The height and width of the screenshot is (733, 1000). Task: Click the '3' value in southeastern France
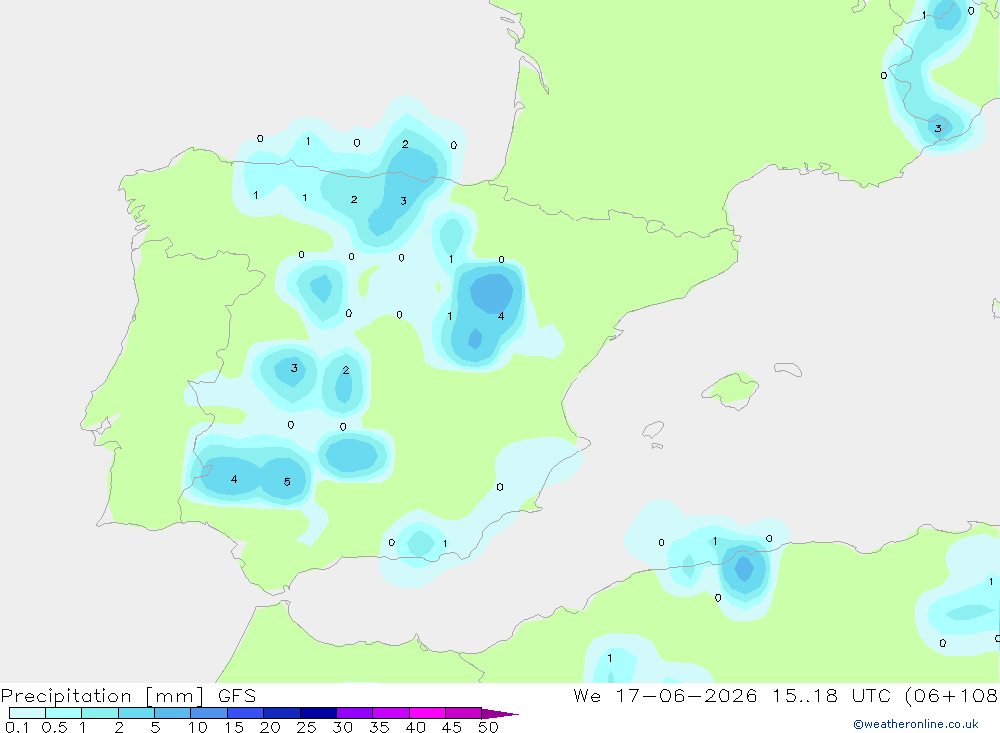(938, 128)
